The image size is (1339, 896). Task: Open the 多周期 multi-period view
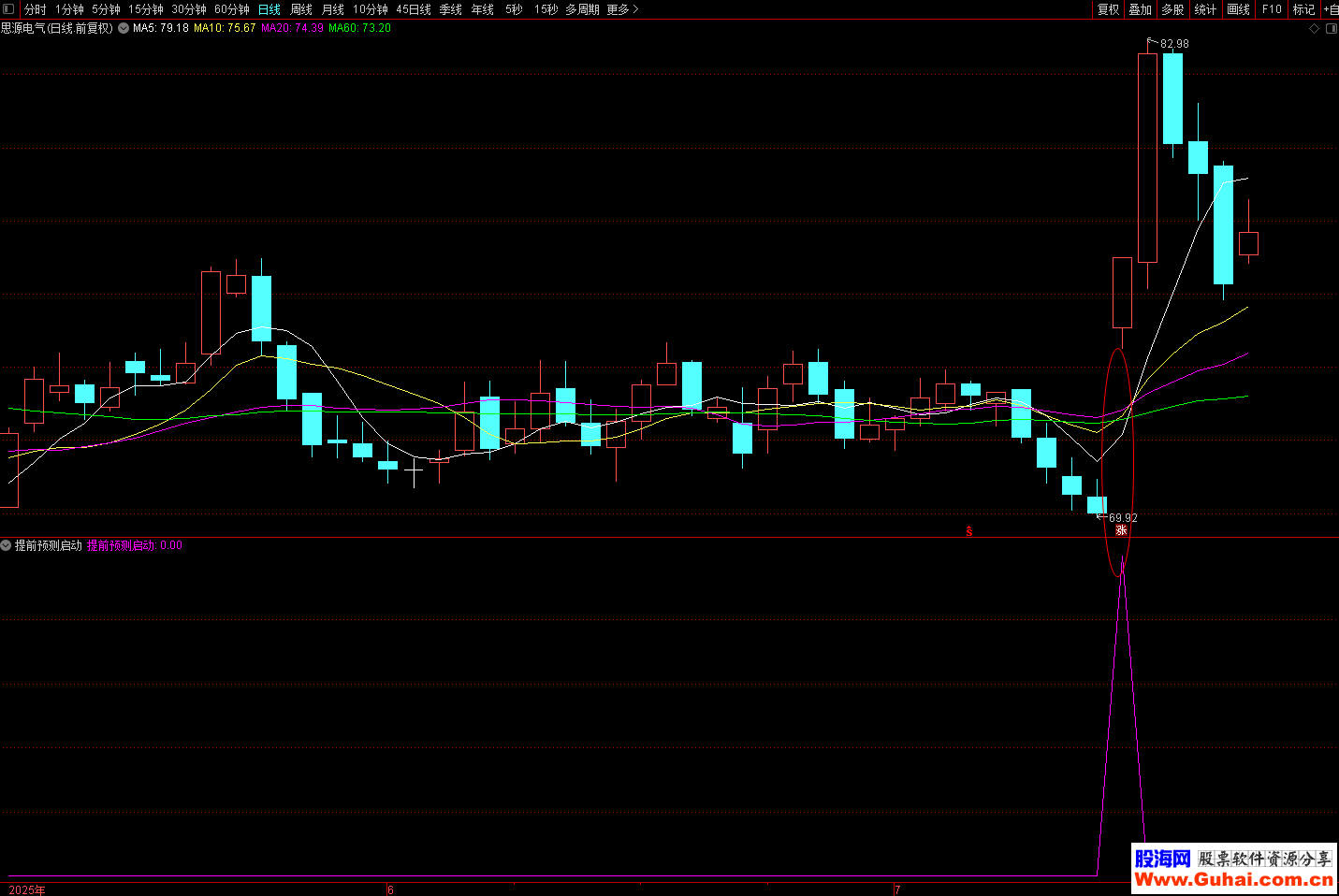[582, 9]
